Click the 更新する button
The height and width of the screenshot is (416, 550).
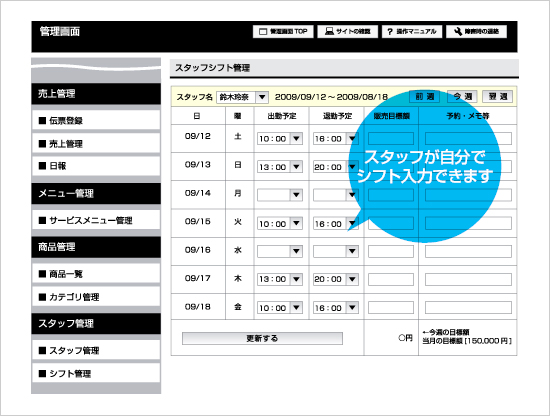click(262, 338)
